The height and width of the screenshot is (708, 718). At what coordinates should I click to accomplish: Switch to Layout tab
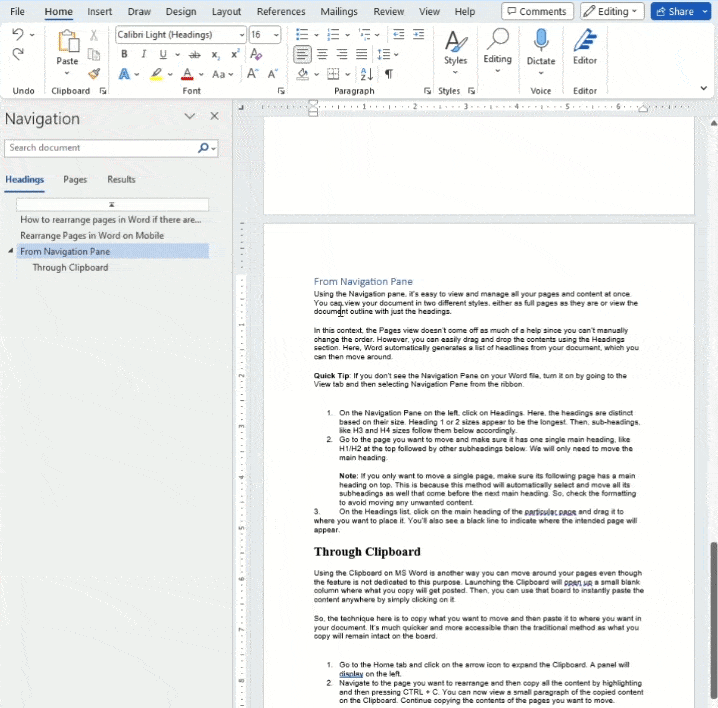(x=226, y=11)
